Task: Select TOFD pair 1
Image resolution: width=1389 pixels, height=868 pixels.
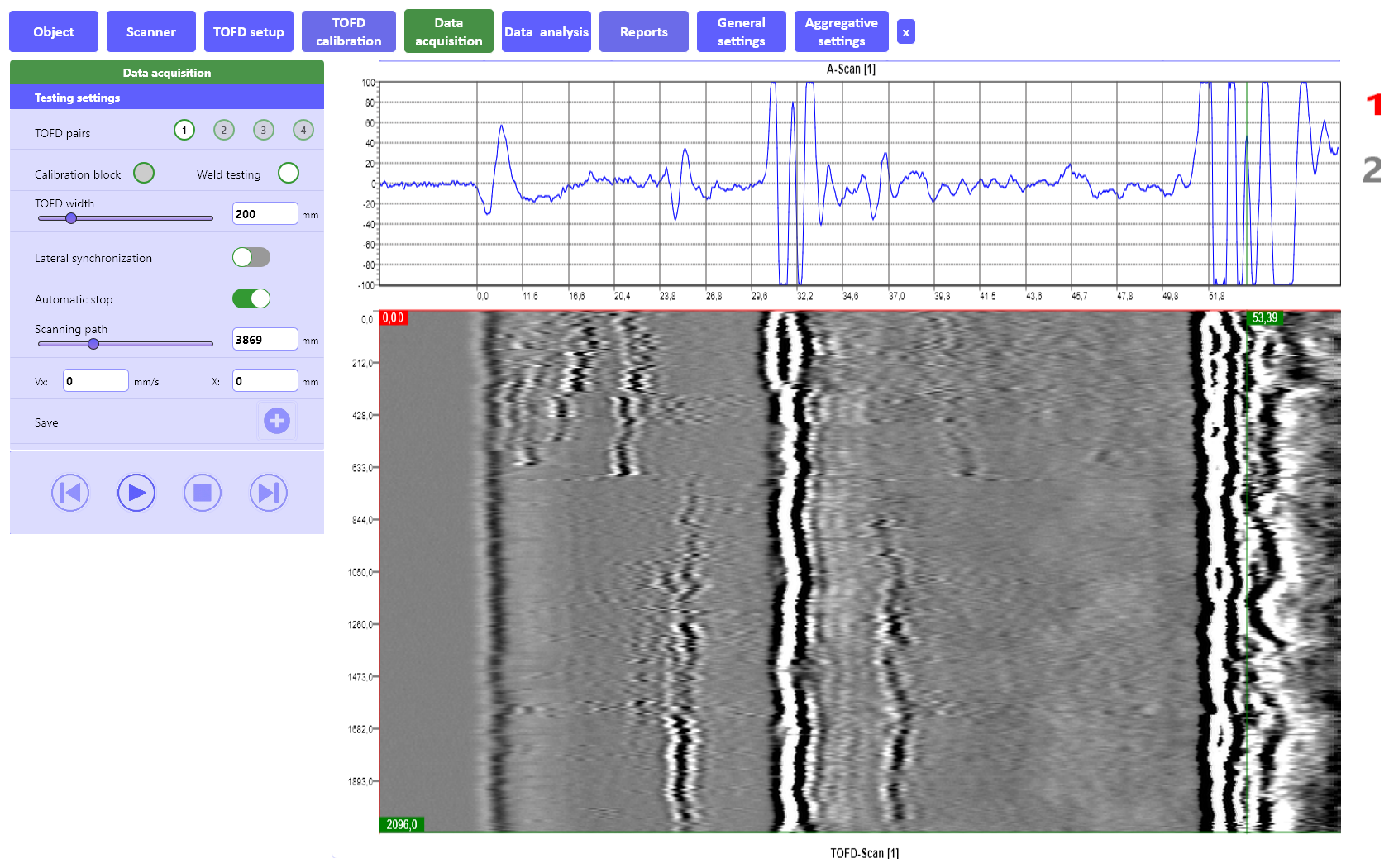Action: [184, 131]
